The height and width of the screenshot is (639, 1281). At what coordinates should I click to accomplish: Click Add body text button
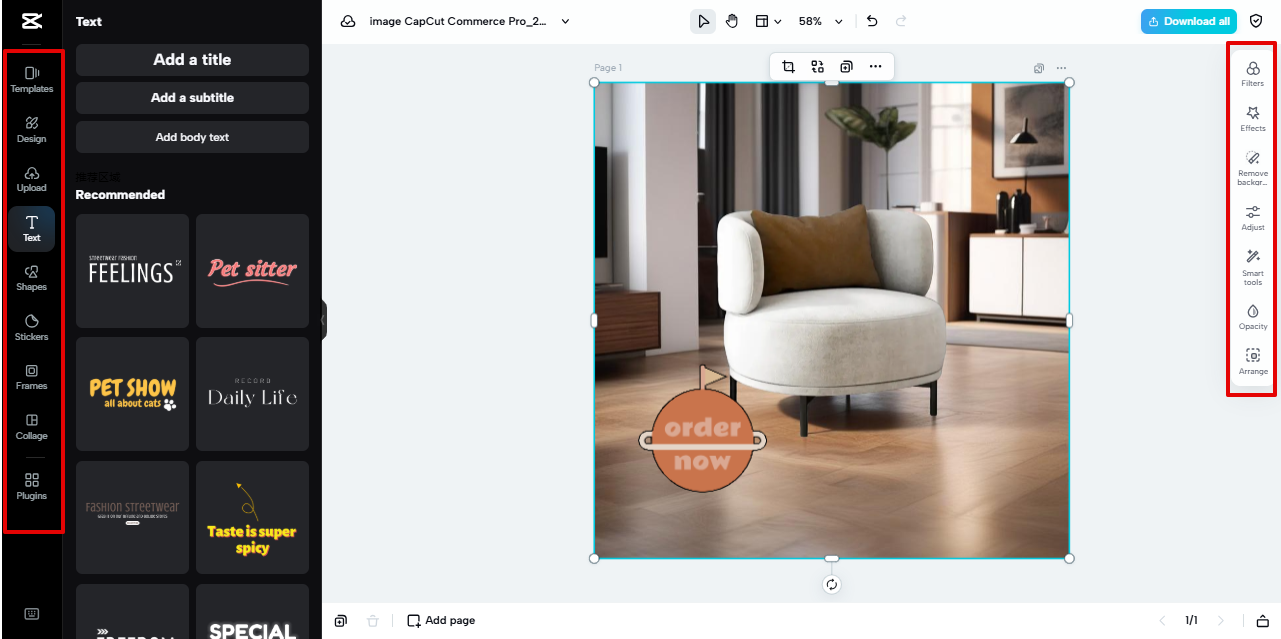coord(192,137)
